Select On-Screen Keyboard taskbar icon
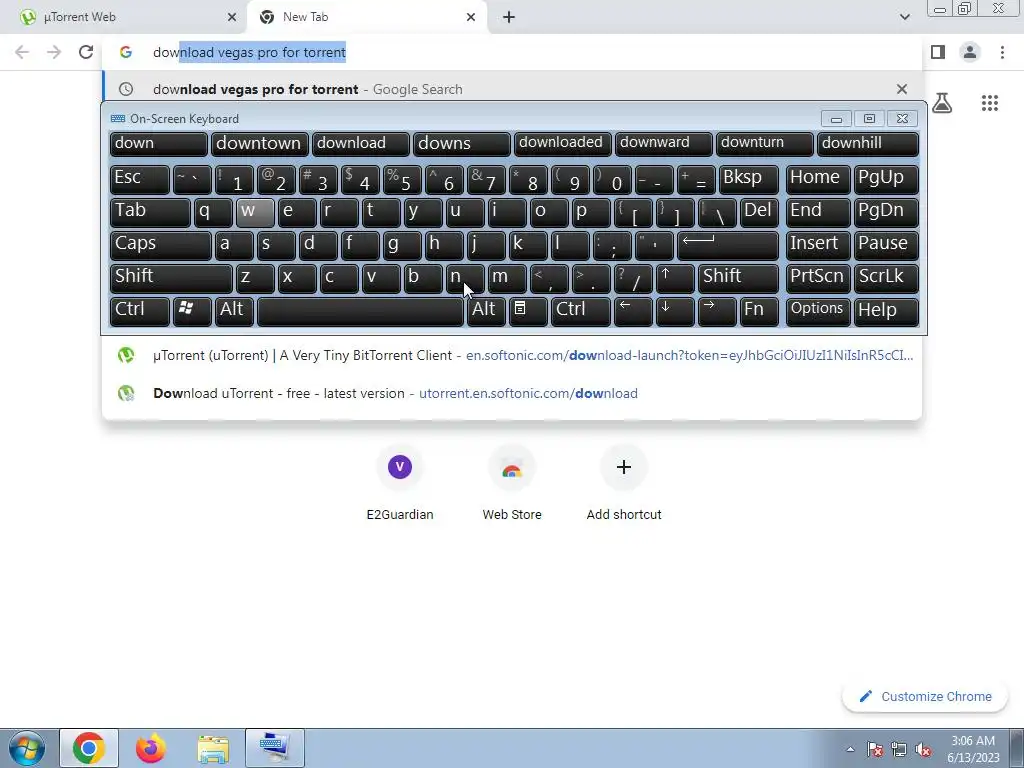This screenshot has width=1024, height=768. (x=275, y=748)
